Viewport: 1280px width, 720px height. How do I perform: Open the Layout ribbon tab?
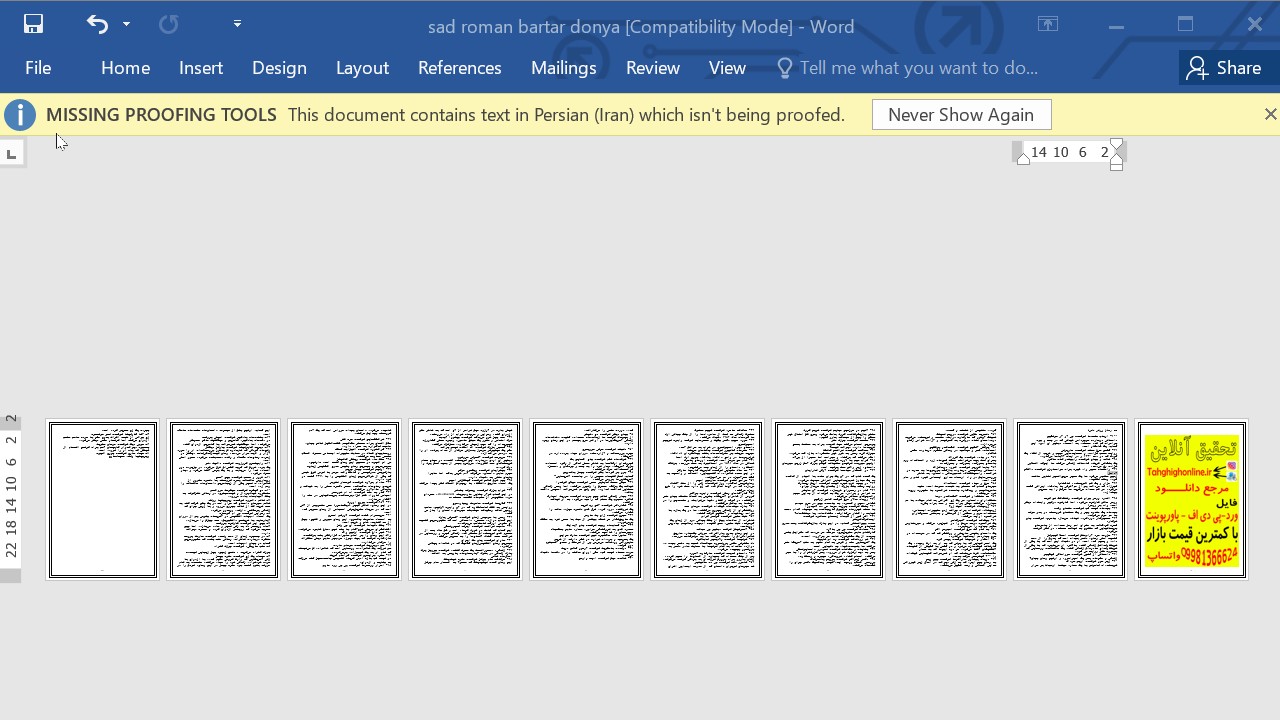click(x=362, y=68)
